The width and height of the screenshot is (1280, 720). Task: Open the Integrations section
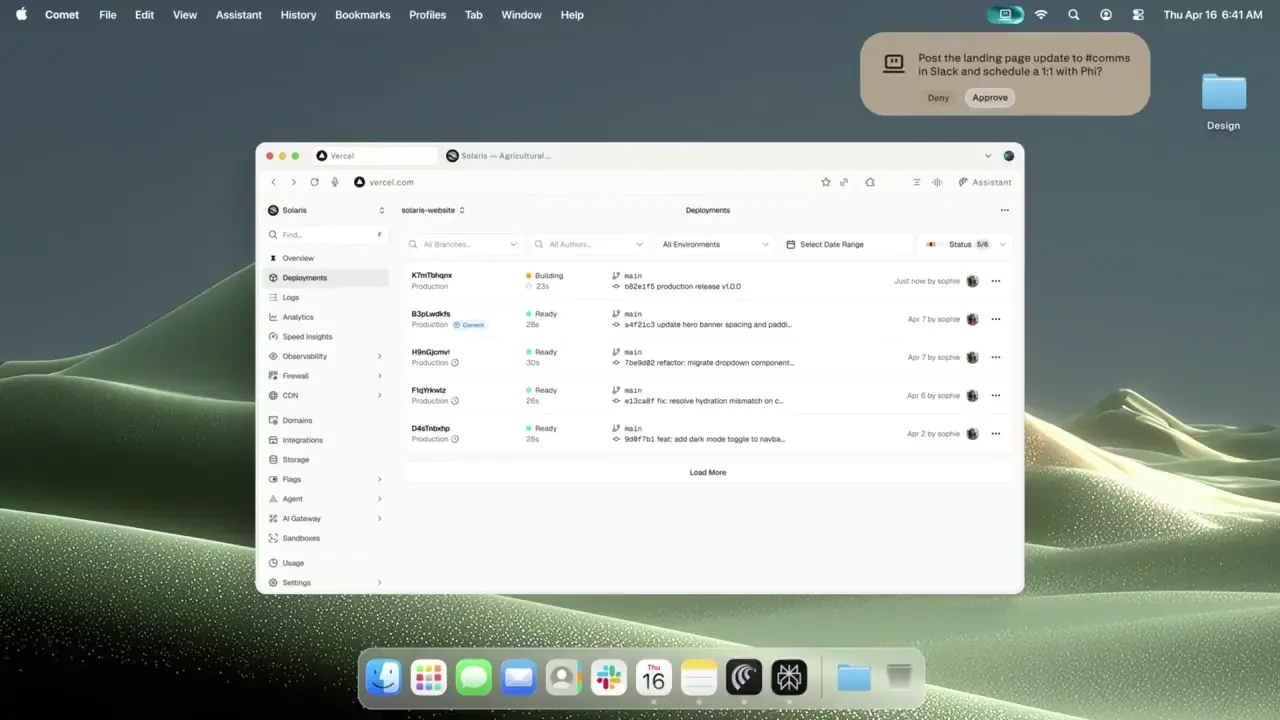tap(326, 440)
